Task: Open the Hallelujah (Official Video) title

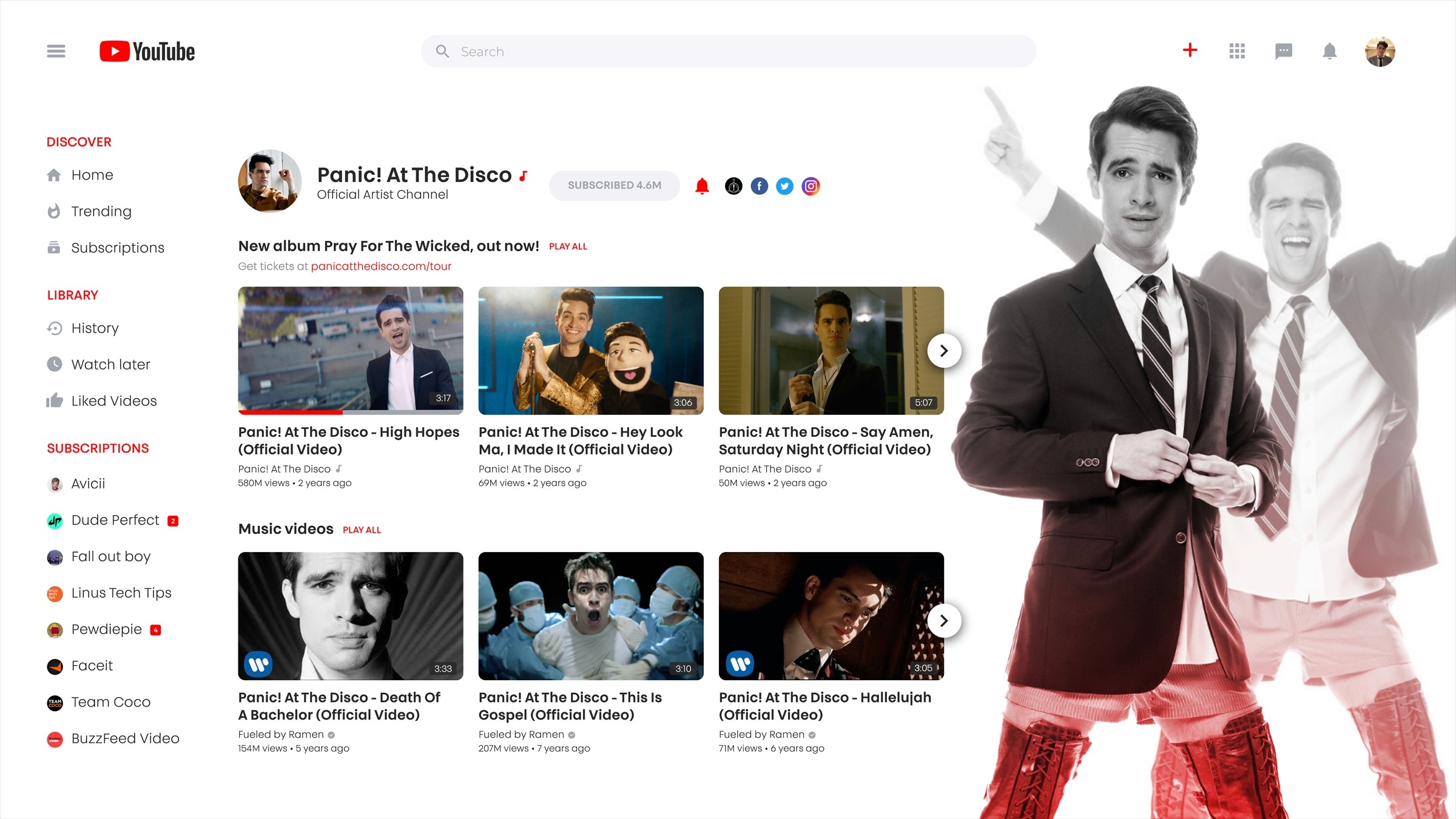Action: (x=825, y=706)
